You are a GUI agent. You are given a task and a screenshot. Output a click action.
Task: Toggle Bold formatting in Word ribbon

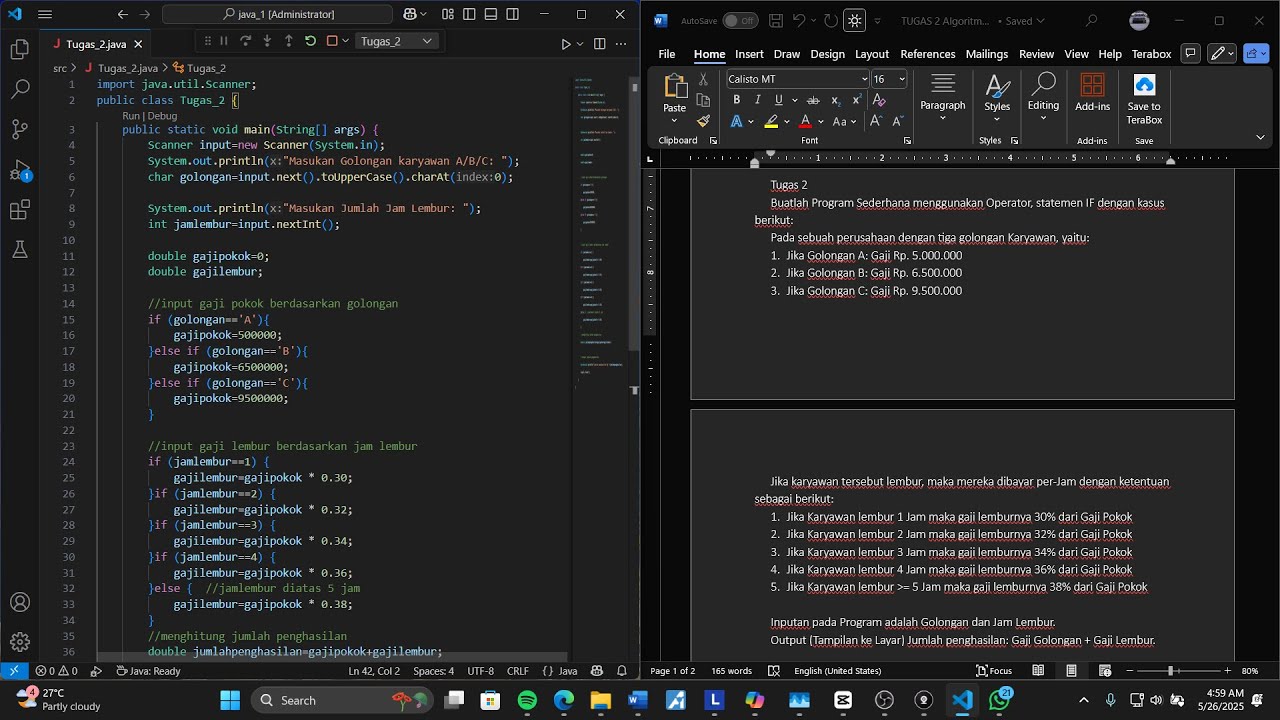(736, 100)
